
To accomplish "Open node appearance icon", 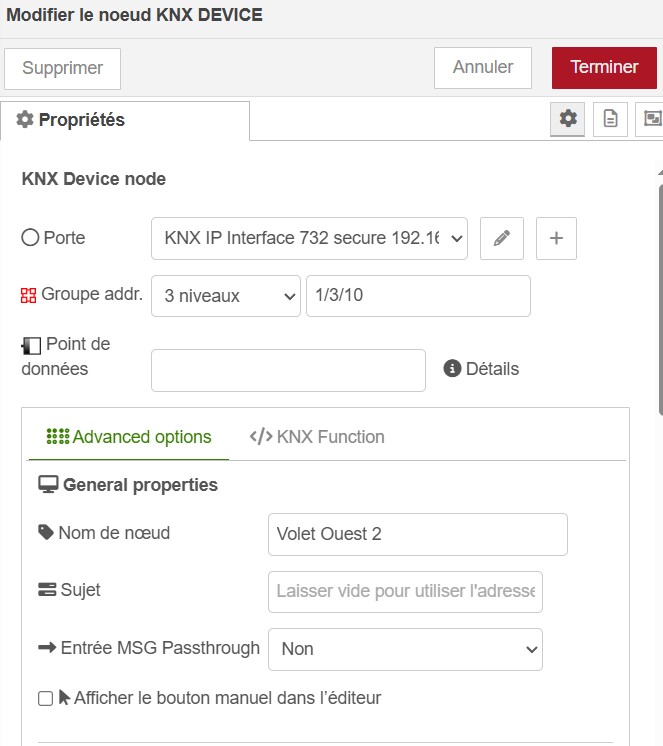I will click(651, 118).
